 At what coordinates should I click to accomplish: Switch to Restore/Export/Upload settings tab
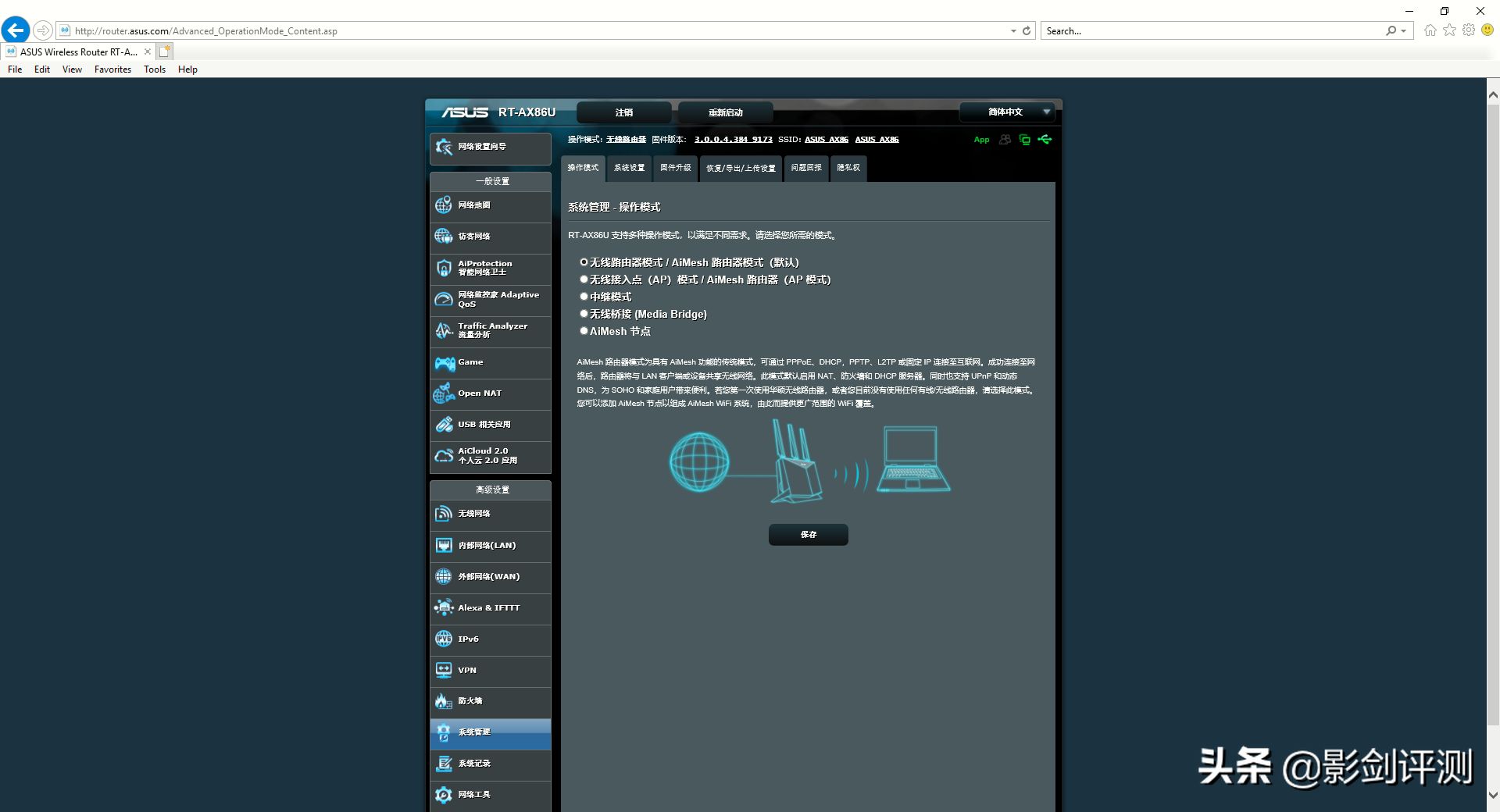741,168
